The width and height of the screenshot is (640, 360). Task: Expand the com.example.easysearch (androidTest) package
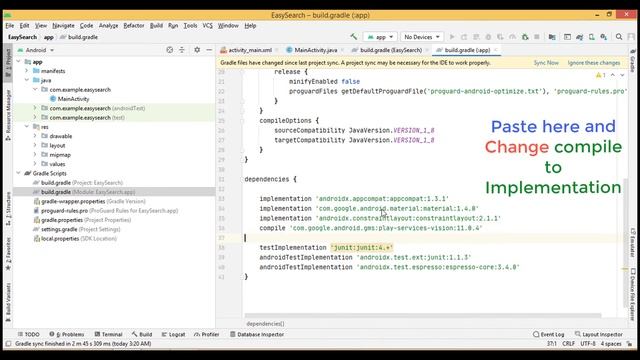click(x=35, y=108)
